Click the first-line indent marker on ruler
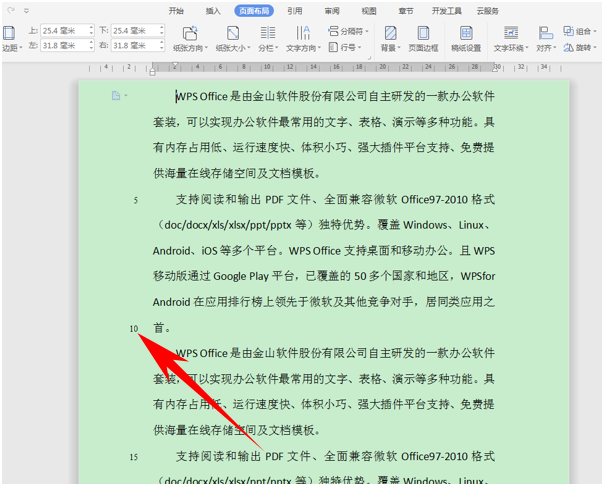The height and width of the screenshot is (484, 602). (x=175, y=65)
